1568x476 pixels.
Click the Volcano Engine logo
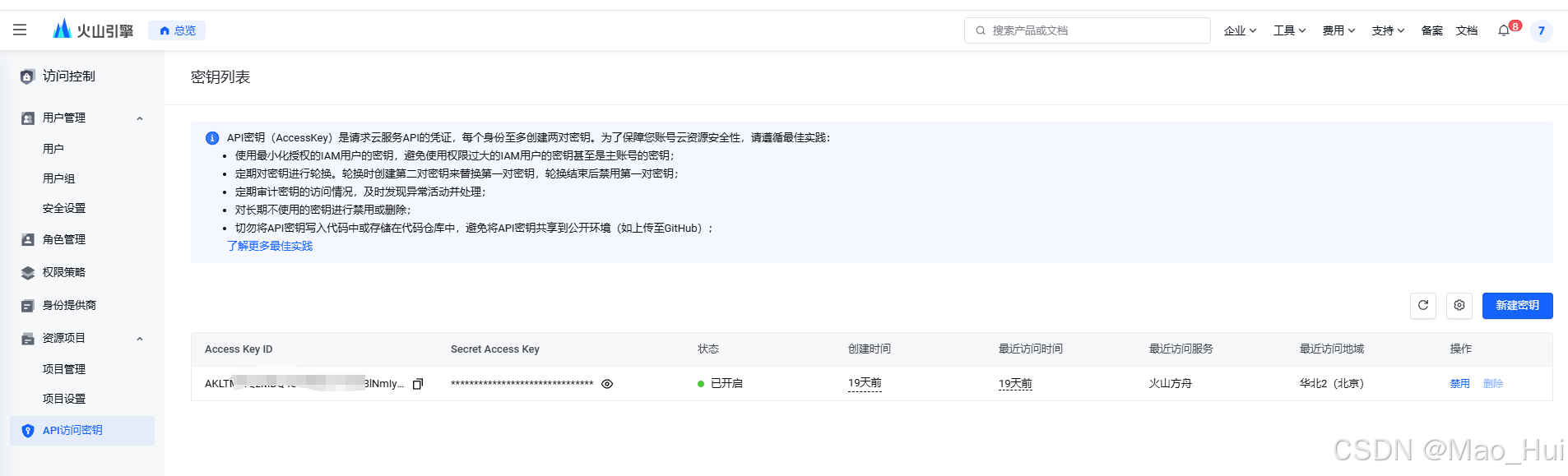pos(93,30)
